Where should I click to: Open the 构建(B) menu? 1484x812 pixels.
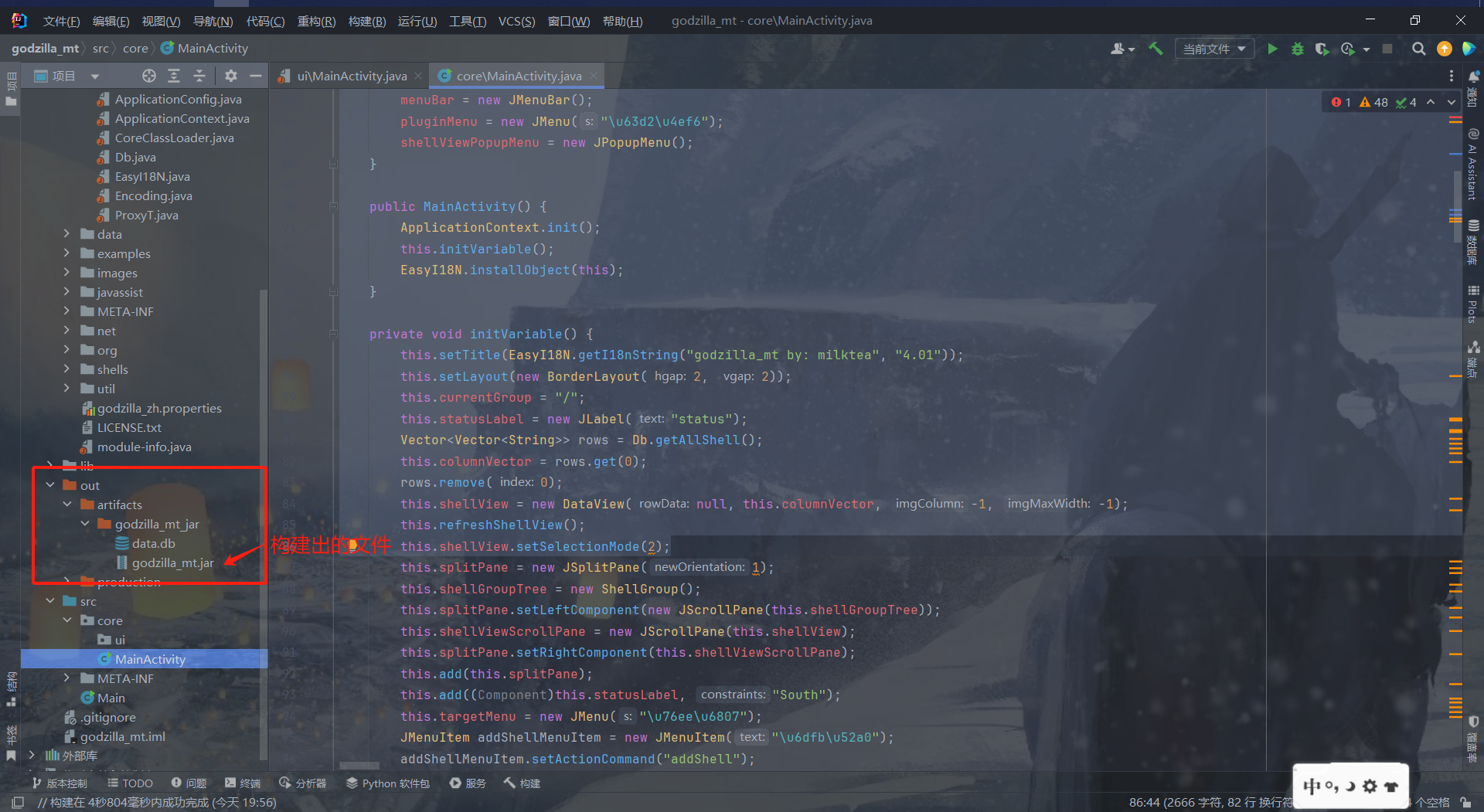(x=367, y=21)
